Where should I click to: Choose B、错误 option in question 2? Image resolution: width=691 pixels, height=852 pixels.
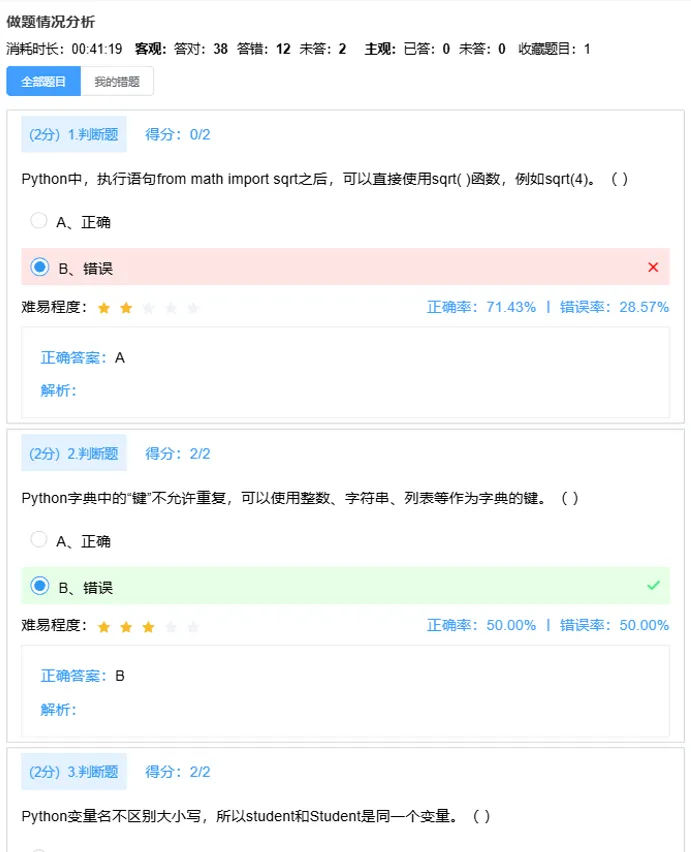pyautogui.click(x=40, y=586)
